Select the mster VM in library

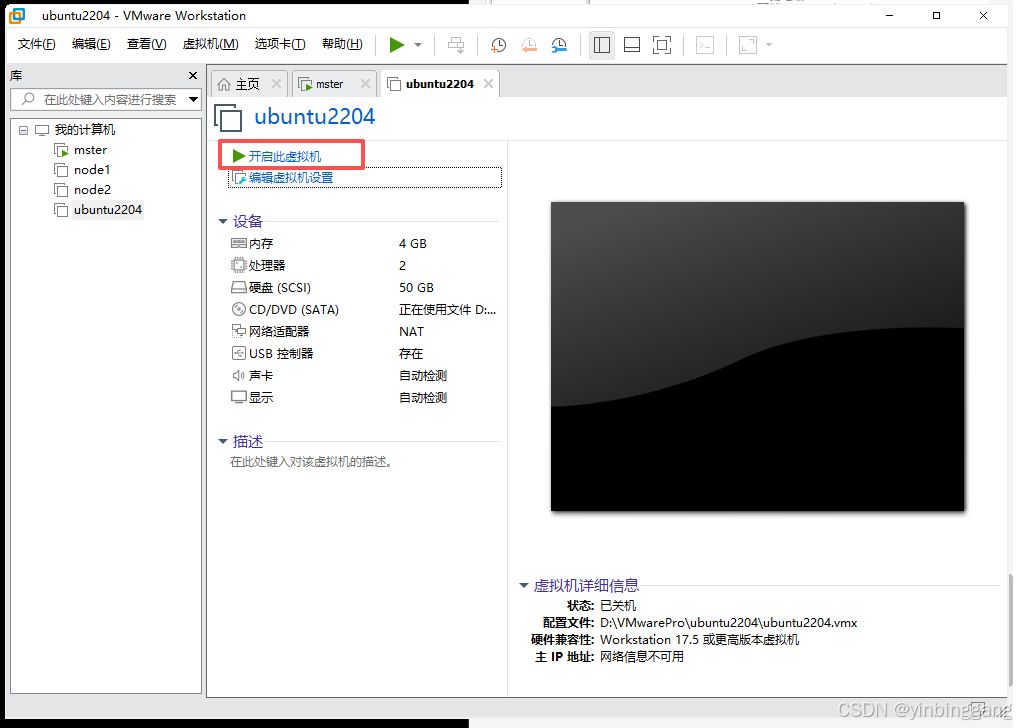tap(90, 150)
